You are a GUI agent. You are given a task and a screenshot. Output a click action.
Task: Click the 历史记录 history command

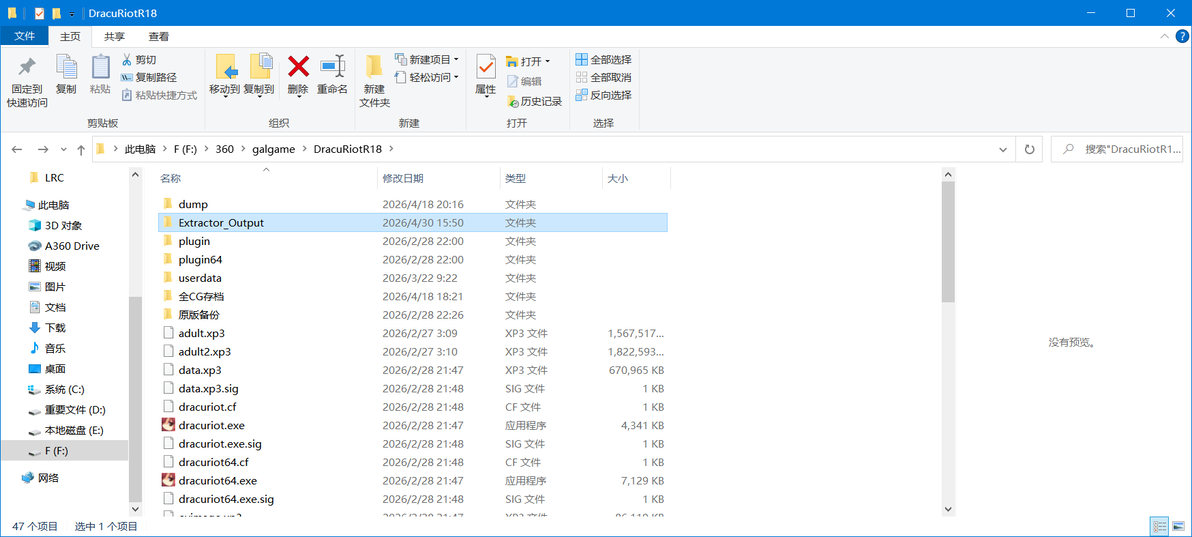click(x=534, y=101)
